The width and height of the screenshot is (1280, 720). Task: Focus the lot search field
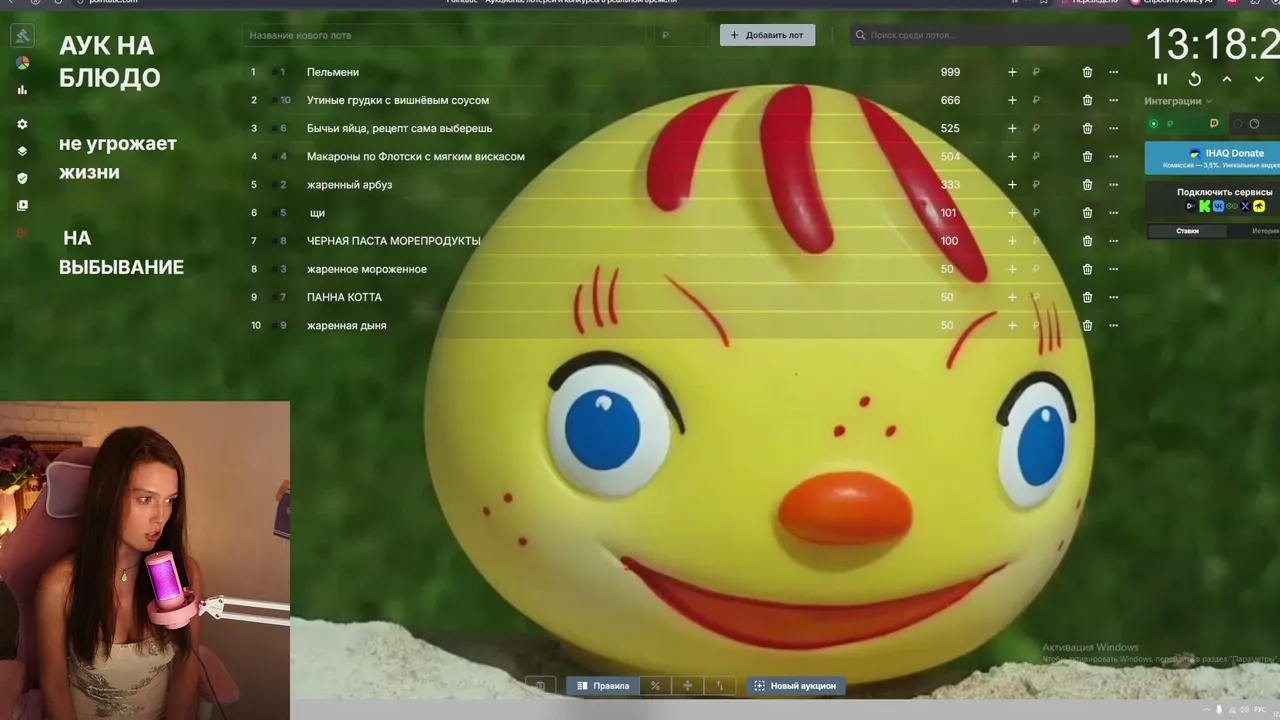pos(990,35)
